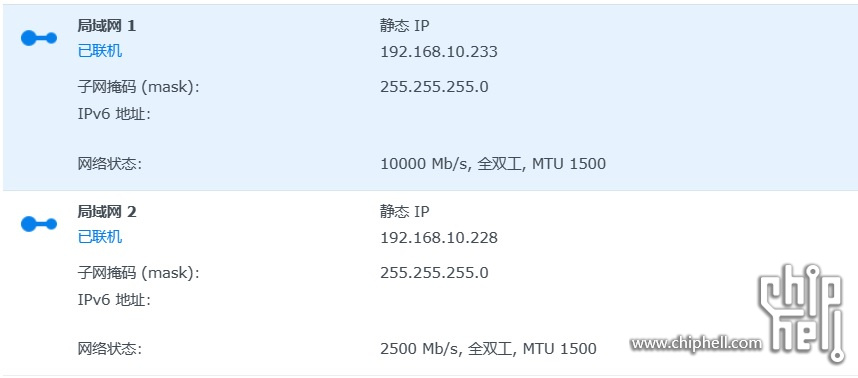The height and width of the screenshot is (378, 858).
Task: Click the 局域网 2 connection icon
Action: [x=39, y=224]
